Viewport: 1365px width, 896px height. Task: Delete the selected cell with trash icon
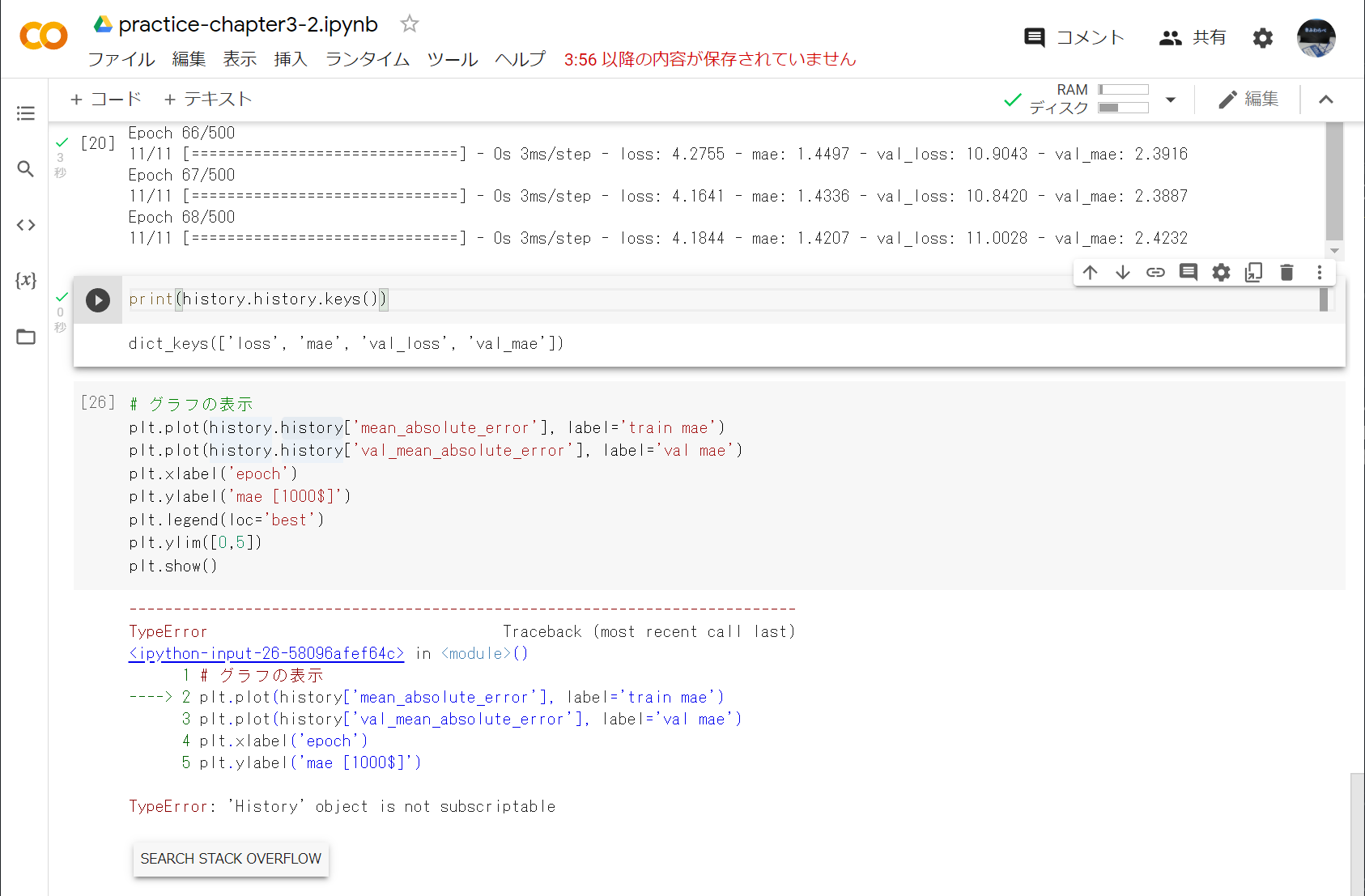[x=1286, y=273]
